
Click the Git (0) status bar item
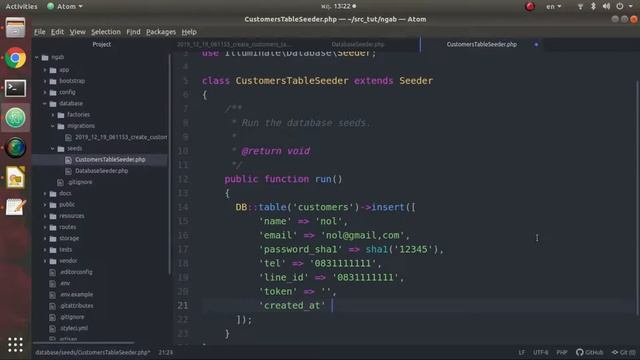[624, 352]
